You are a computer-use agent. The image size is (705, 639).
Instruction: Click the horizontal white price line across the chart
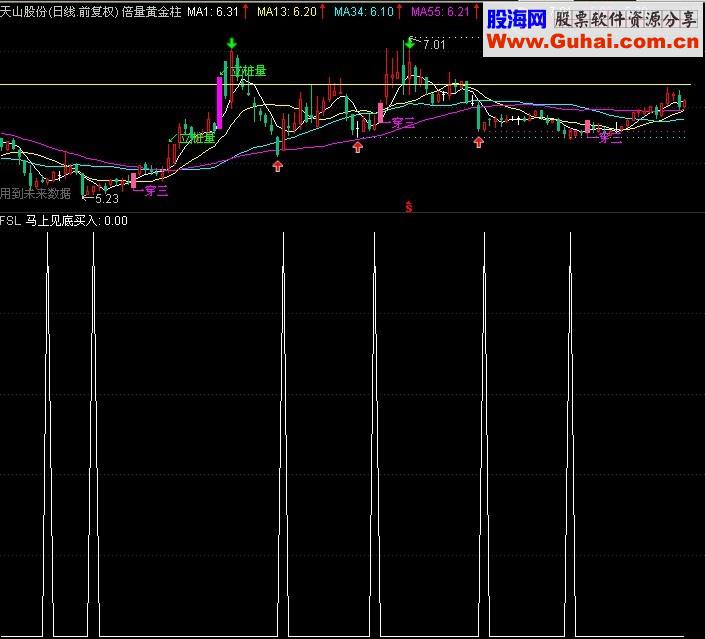(x=345, y=84)
